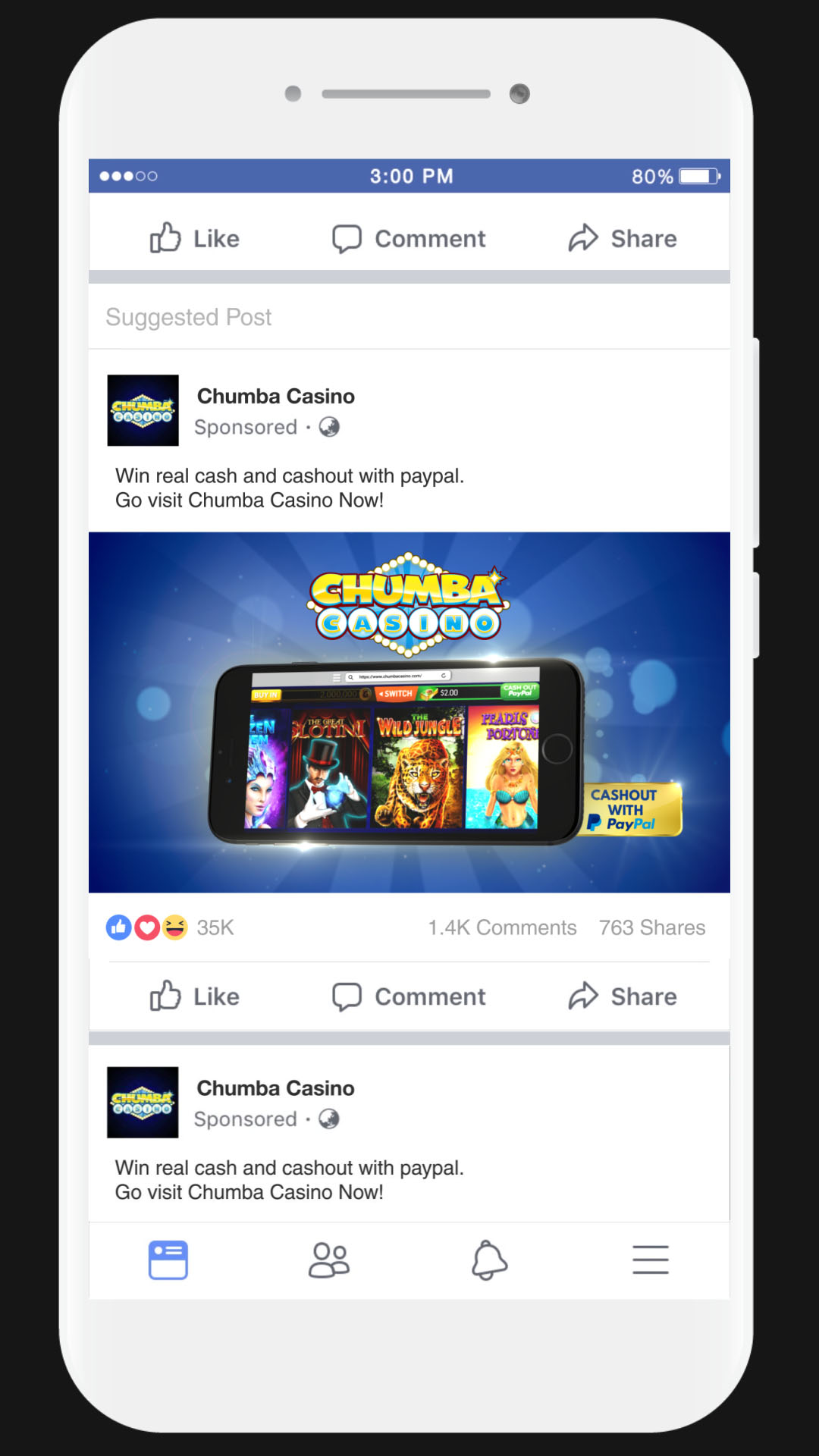Tap Comment in the top action bar
This screenshot has height=1456, width=819.
(x=409, y=238)
